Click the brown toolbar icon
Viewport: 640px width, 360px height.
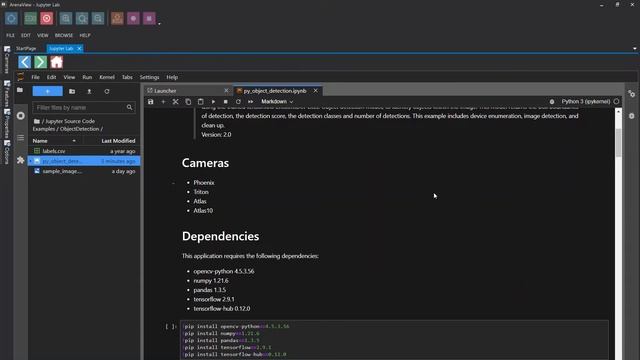117,18
